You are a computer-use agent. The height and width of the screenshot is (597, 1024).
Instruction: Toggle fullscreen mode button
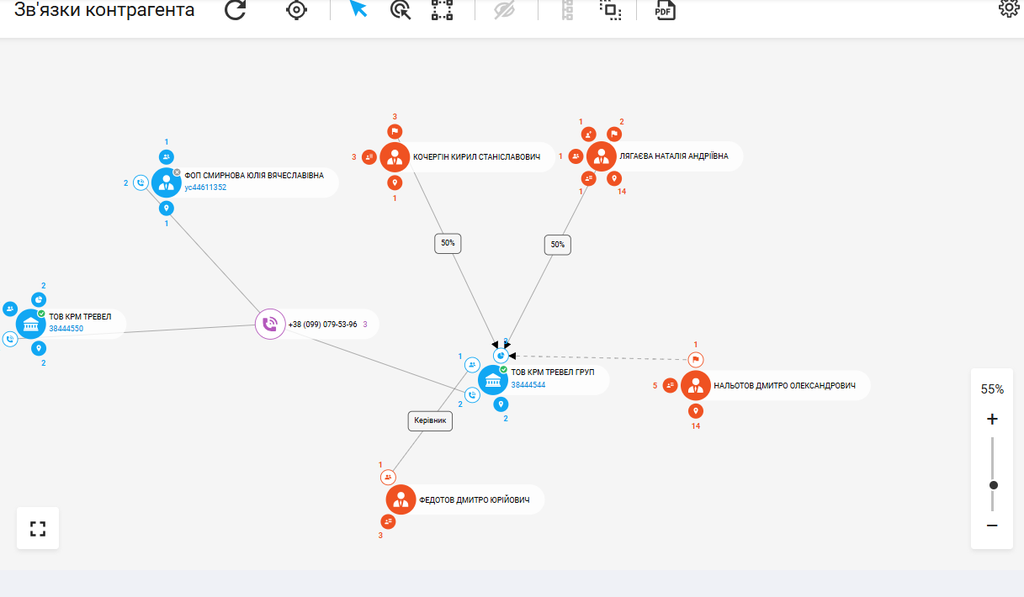click(x=38, y=528)
